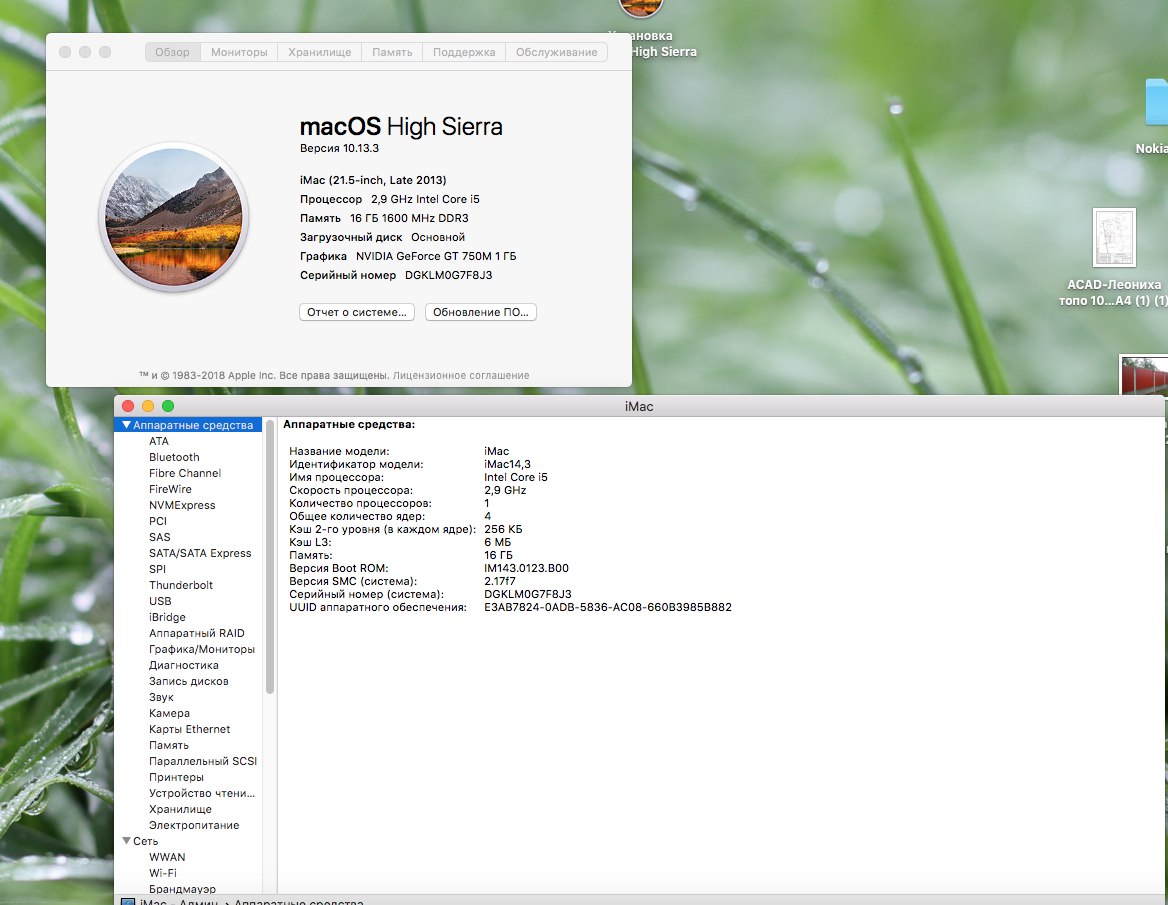Select Принтеры in the sidebar
This screenshot has height=905, width=1168.
pos(176,778)
